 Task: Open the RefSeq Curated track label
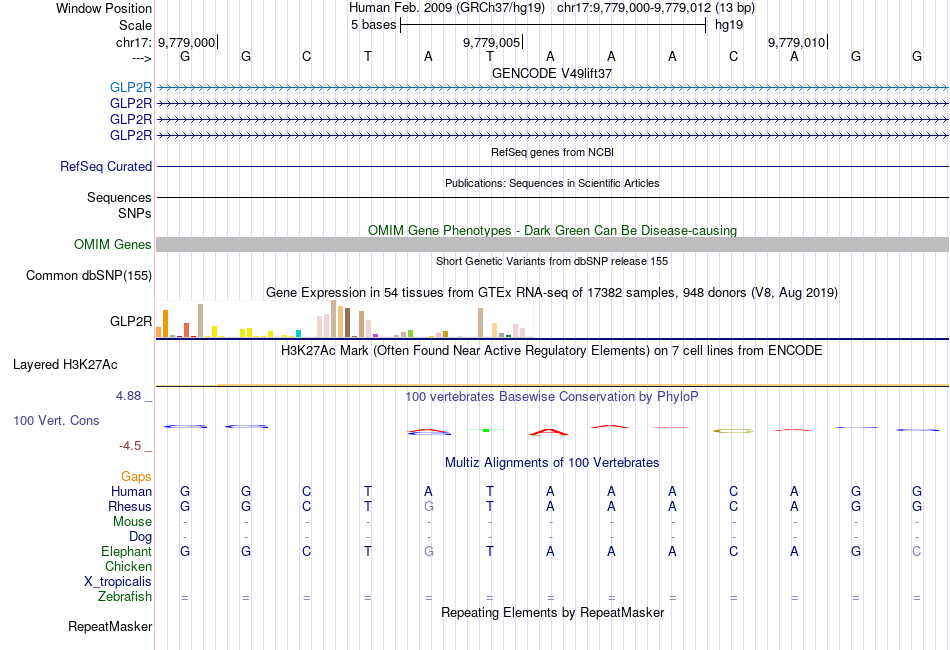click(x=106, y=167)
